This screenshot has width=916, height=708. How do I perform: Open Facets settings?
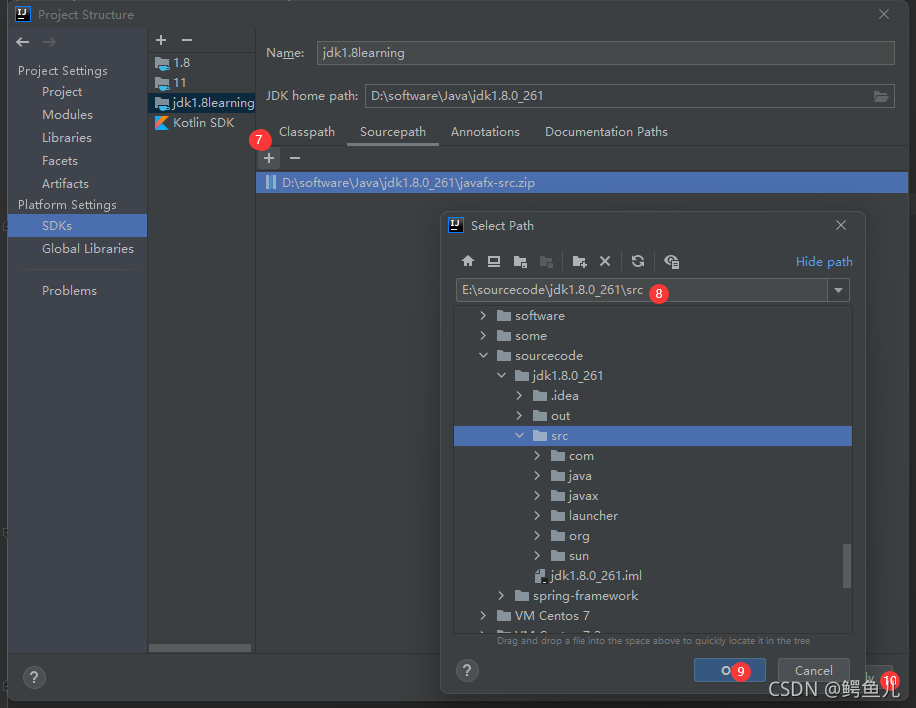[x=60, y=161]
